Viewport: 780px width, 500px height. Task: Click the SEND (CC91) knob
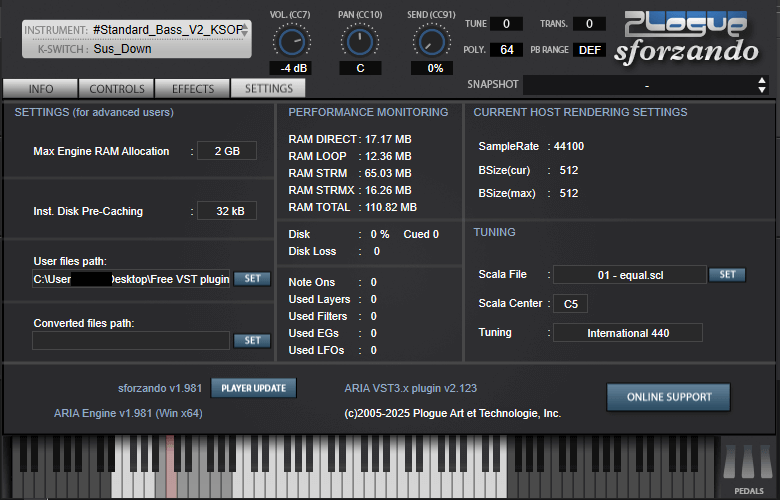[432, 42]
